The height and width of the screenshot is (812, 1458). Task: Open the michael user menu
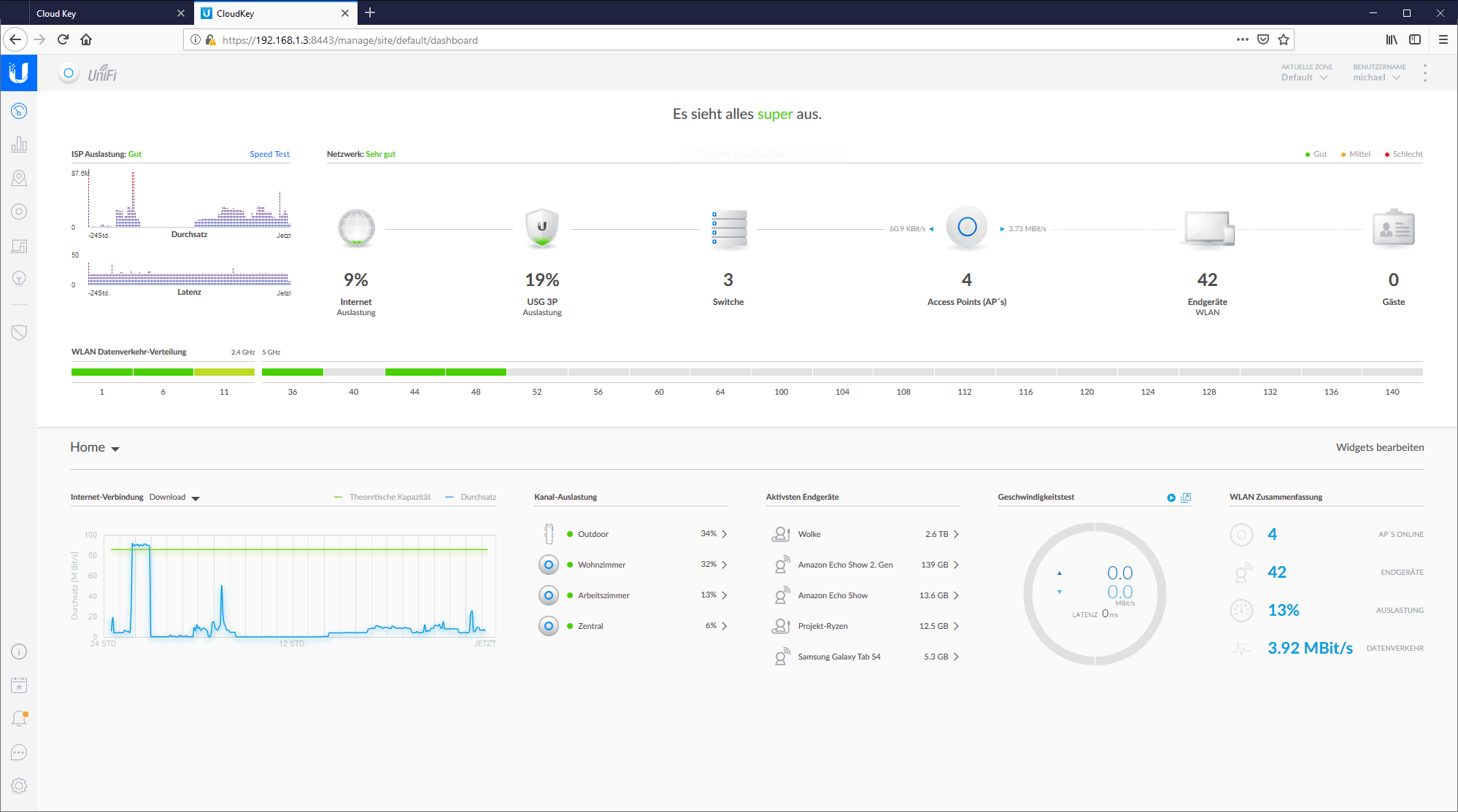coord(1378,77)
